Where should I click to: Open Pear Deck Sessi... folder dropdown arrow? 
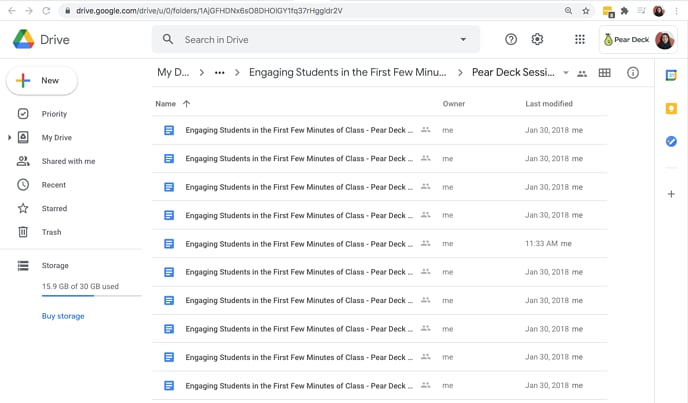[566, 73]
